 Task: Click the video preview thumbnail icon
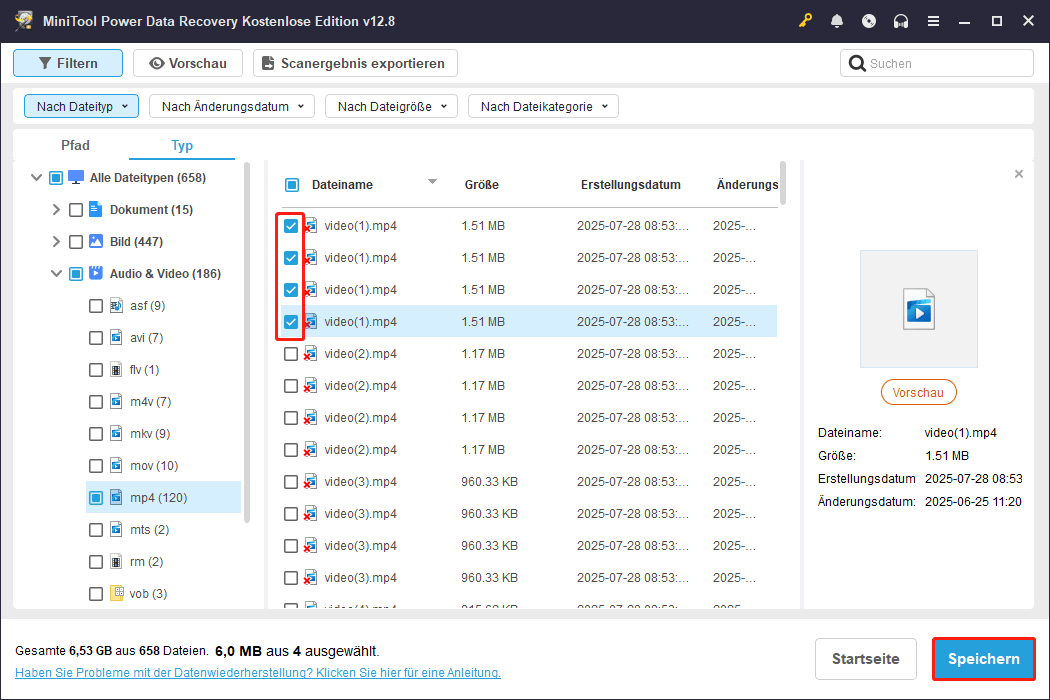(918, 309)
